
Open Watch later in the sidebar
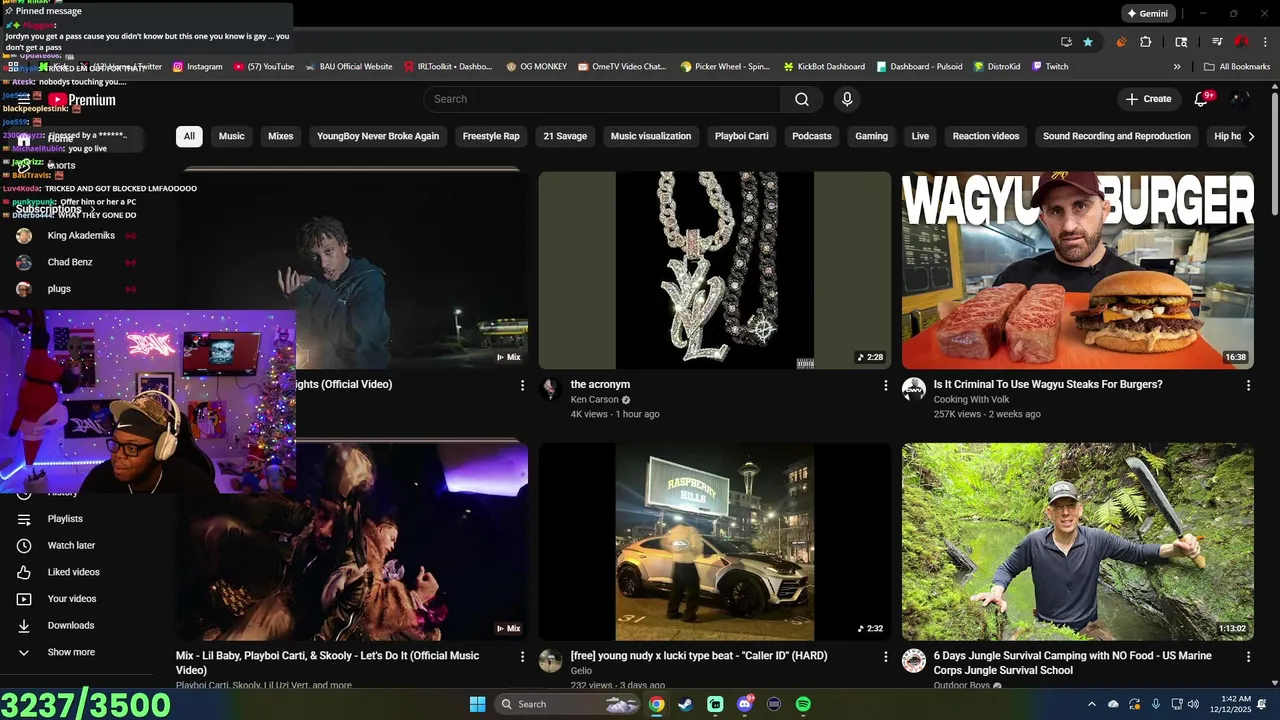71,546
